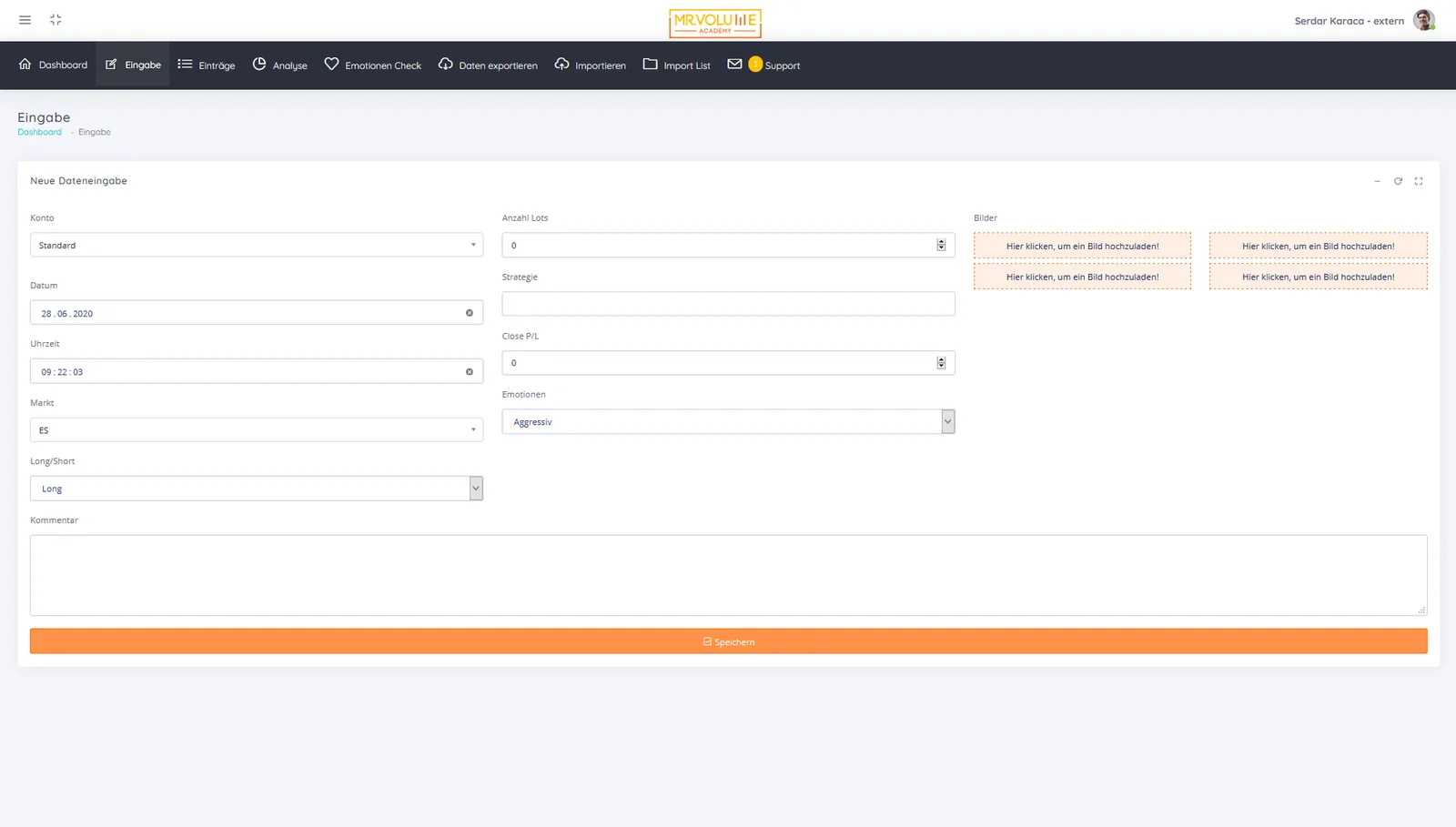Screen dimensions: 1456x827
Task: Click the Anzahl Lots stepper arrows
Action: (x=941, y=245)
